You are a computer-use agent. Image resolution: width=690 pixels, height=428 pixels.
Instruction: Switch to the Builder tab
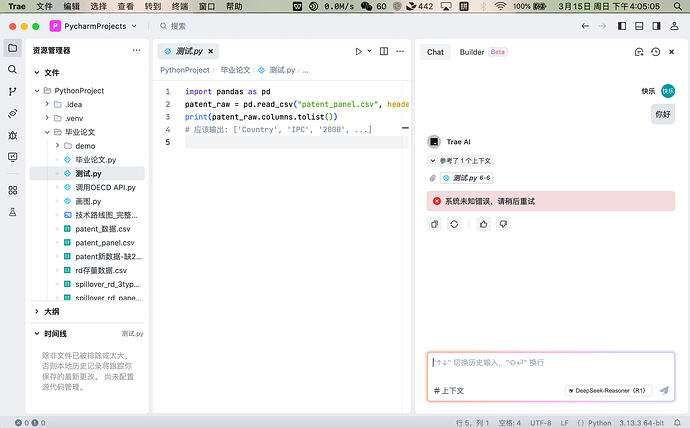coord(483,52)
